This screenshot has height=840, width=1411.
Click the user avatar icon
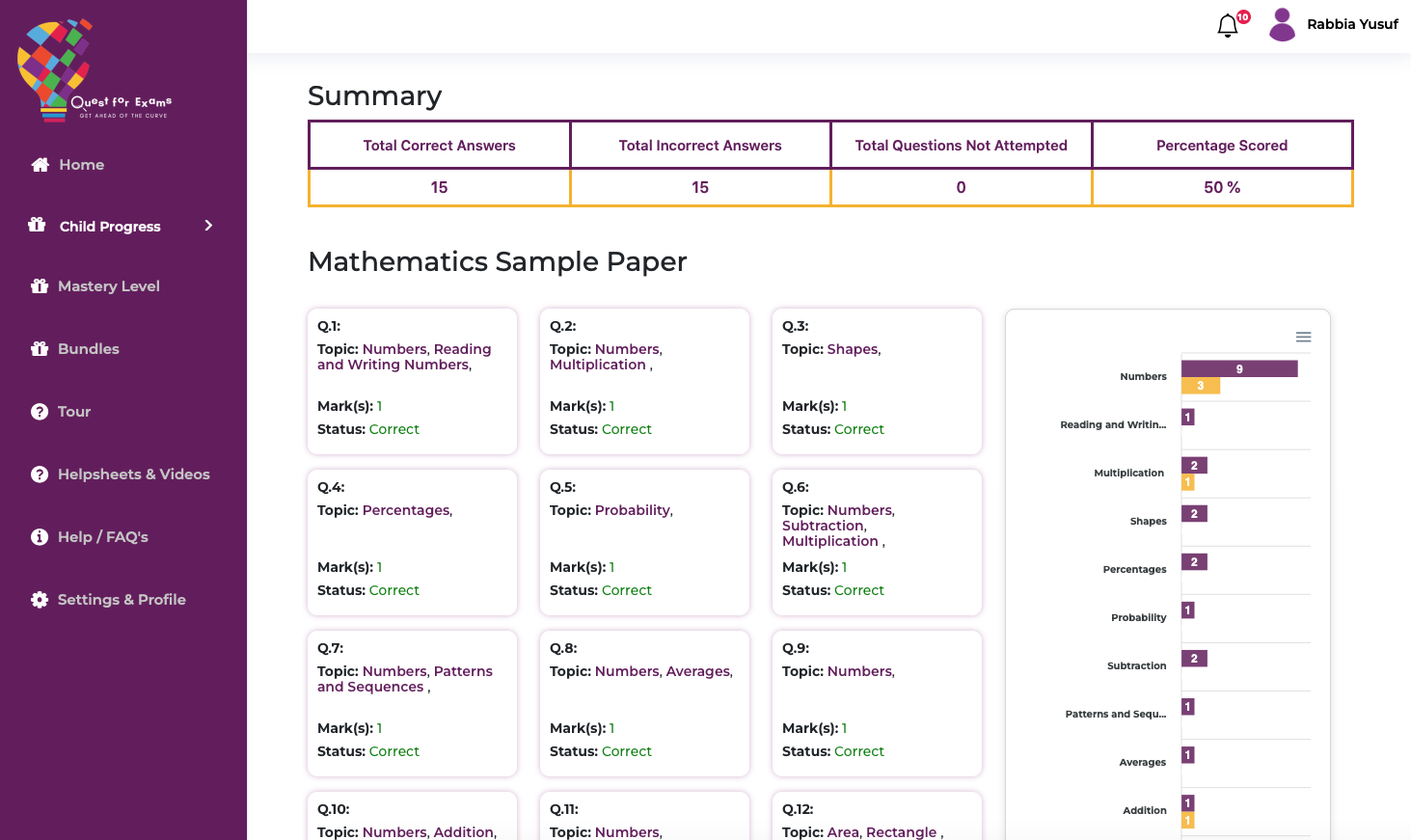click(x=1282, y=25)
